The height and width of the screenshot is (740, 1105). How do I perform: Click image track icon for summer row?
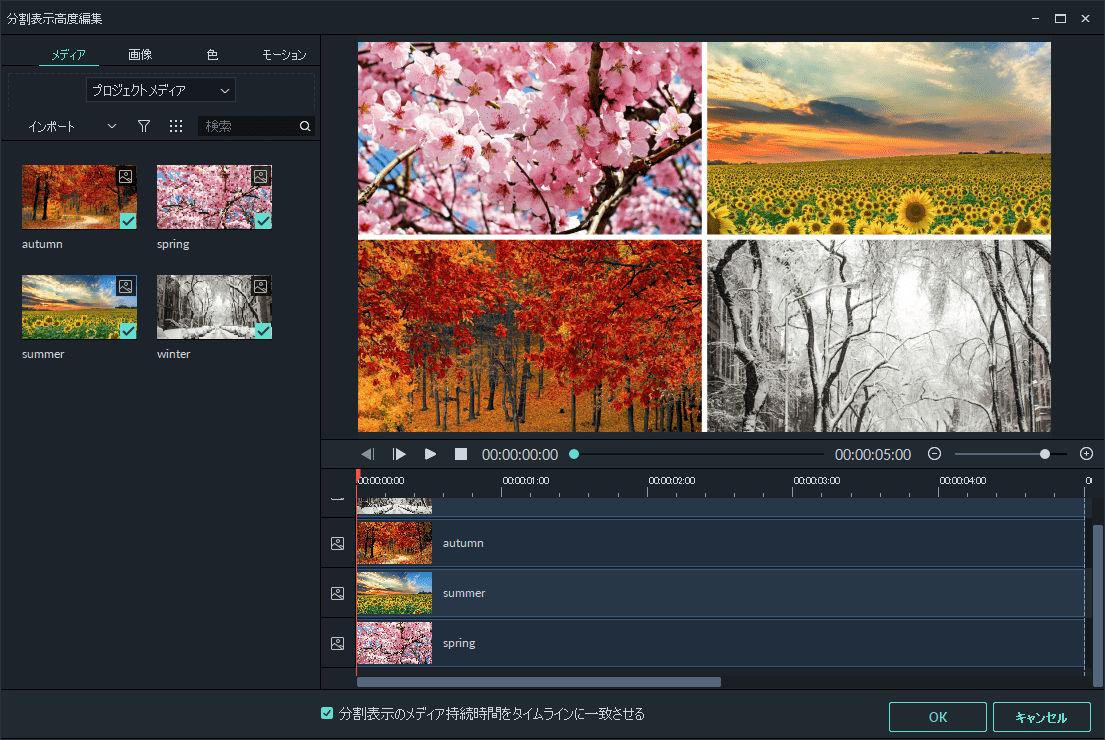338,593
